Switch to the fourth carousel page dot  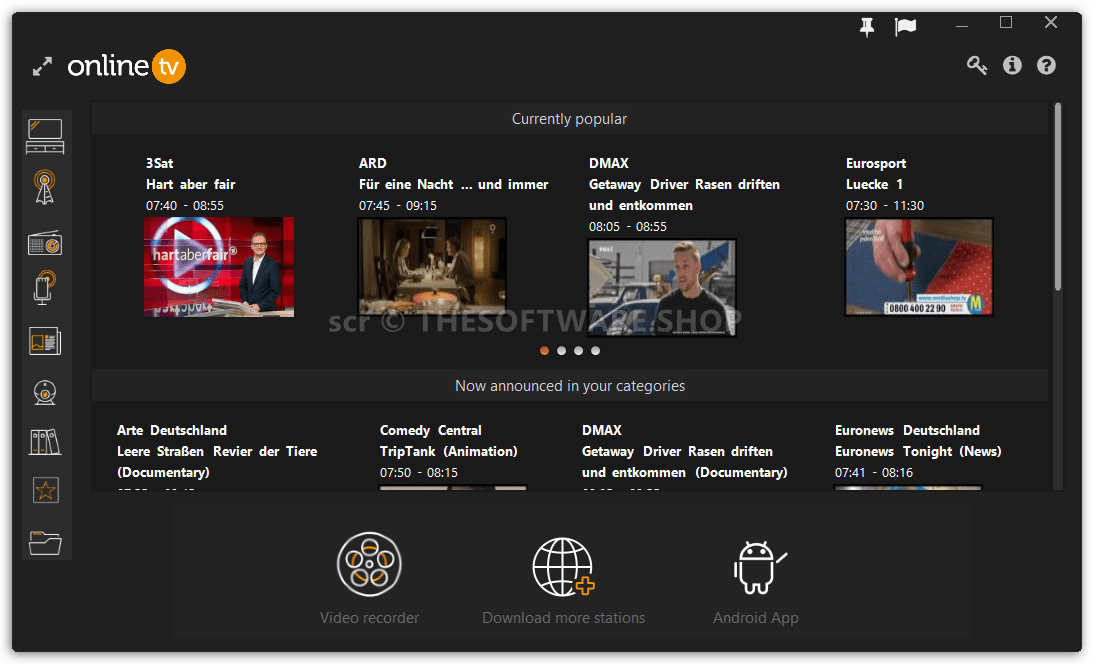595,351
